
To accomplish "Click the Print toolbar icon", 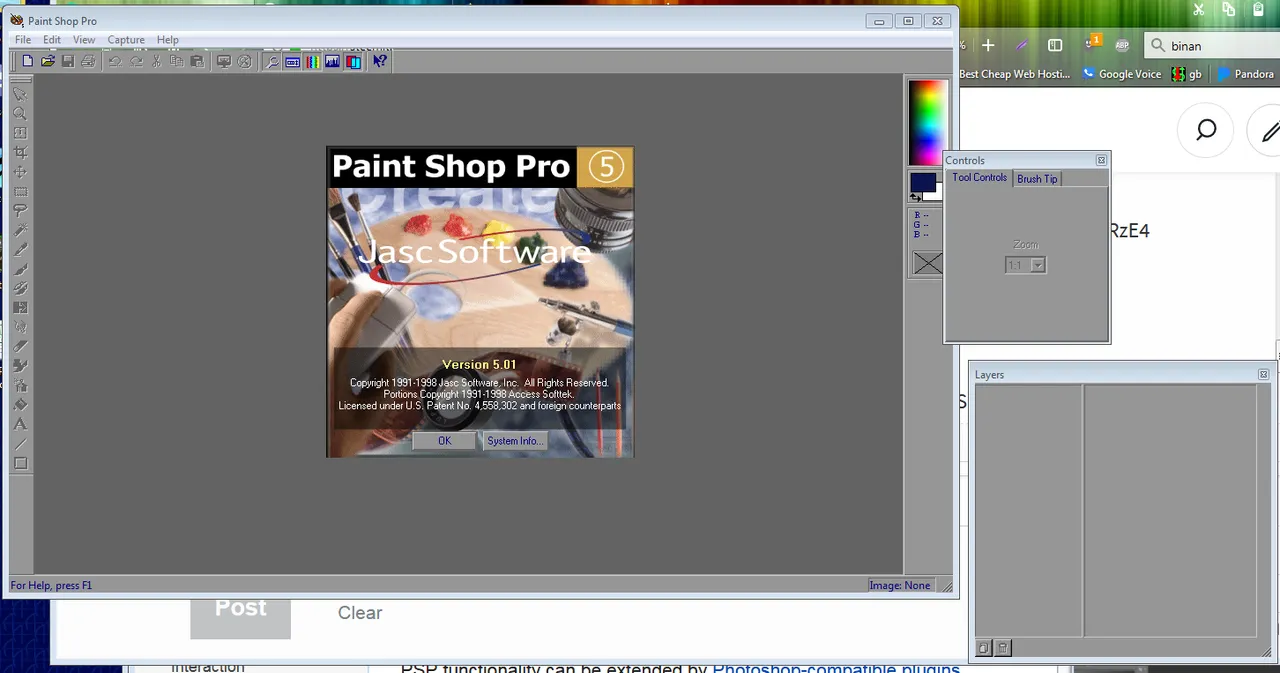I will tap(88, 61).
